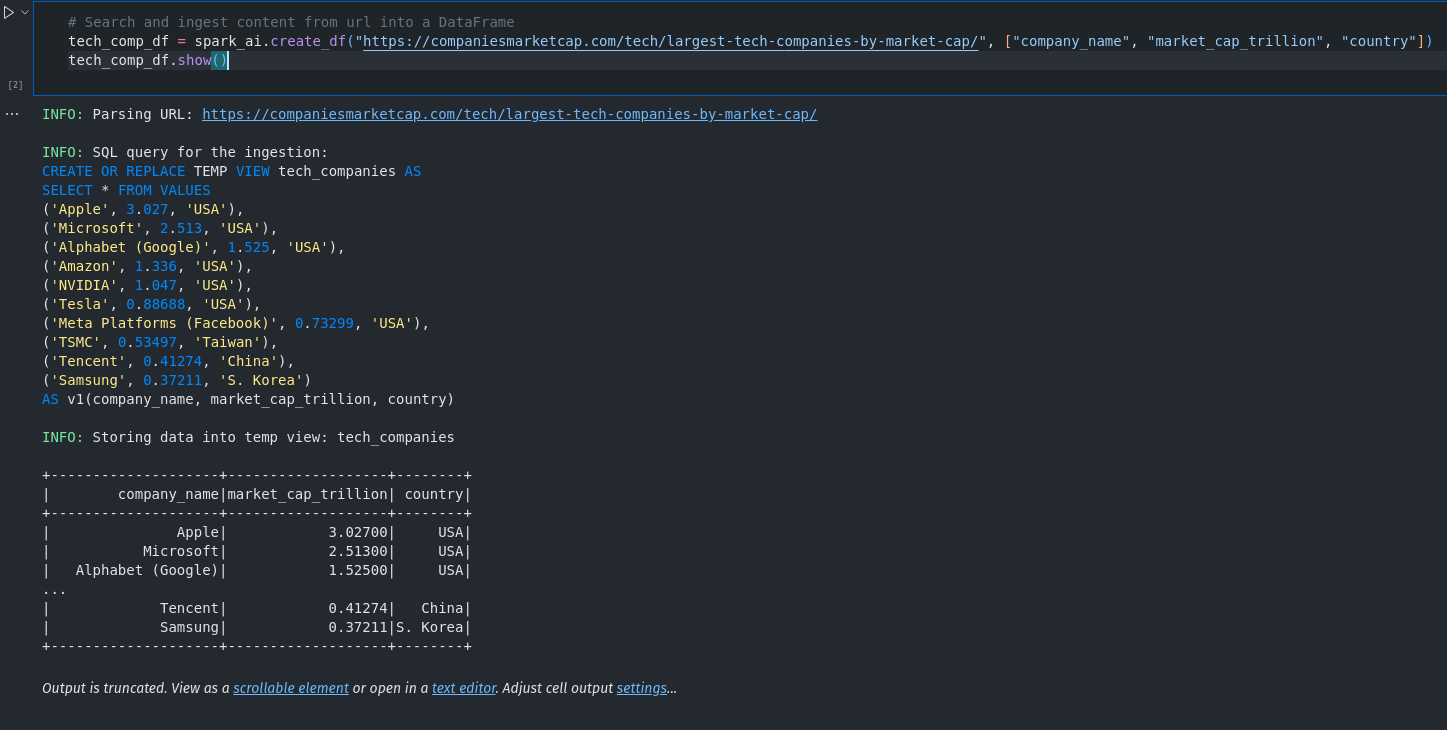Open the cell output ellipsis menu
1447x730 pixels.
[x=12, y=114]
